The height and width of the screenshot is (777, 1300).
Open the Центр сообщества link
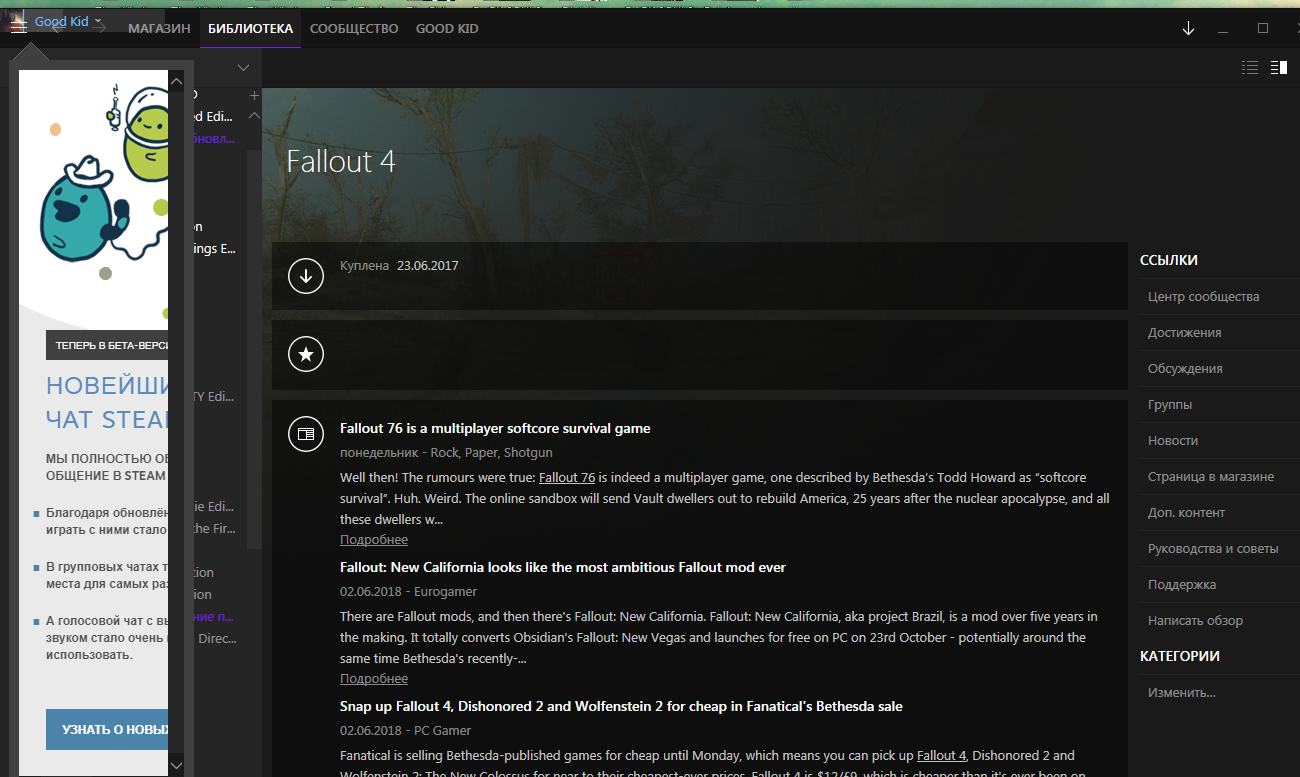click(x=1203, y=297)
